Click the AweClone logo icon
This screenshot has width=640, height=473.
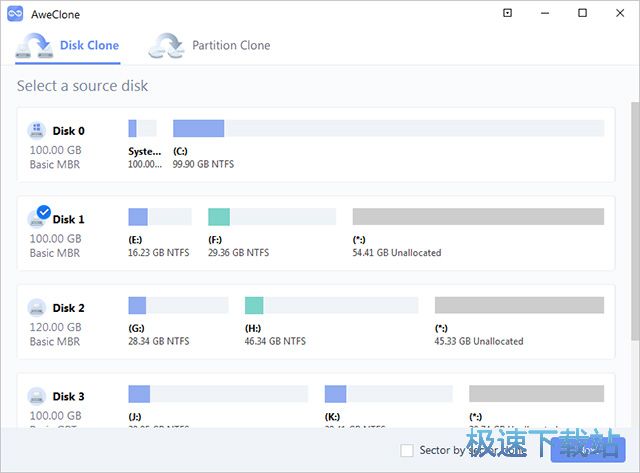click(x=15, y=14)
